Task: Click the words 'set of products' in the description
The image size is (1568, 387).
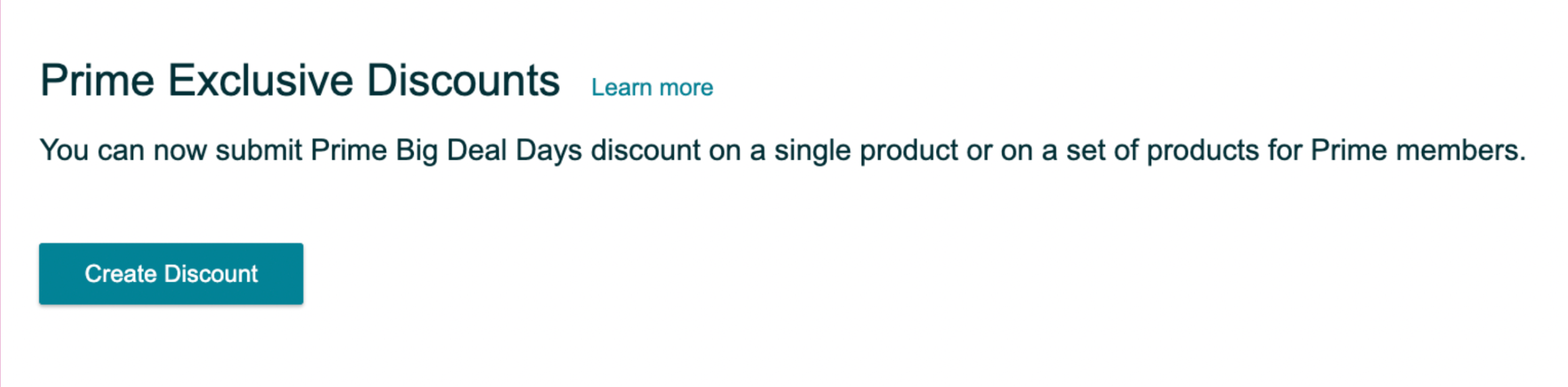Action: (1162, 150)
